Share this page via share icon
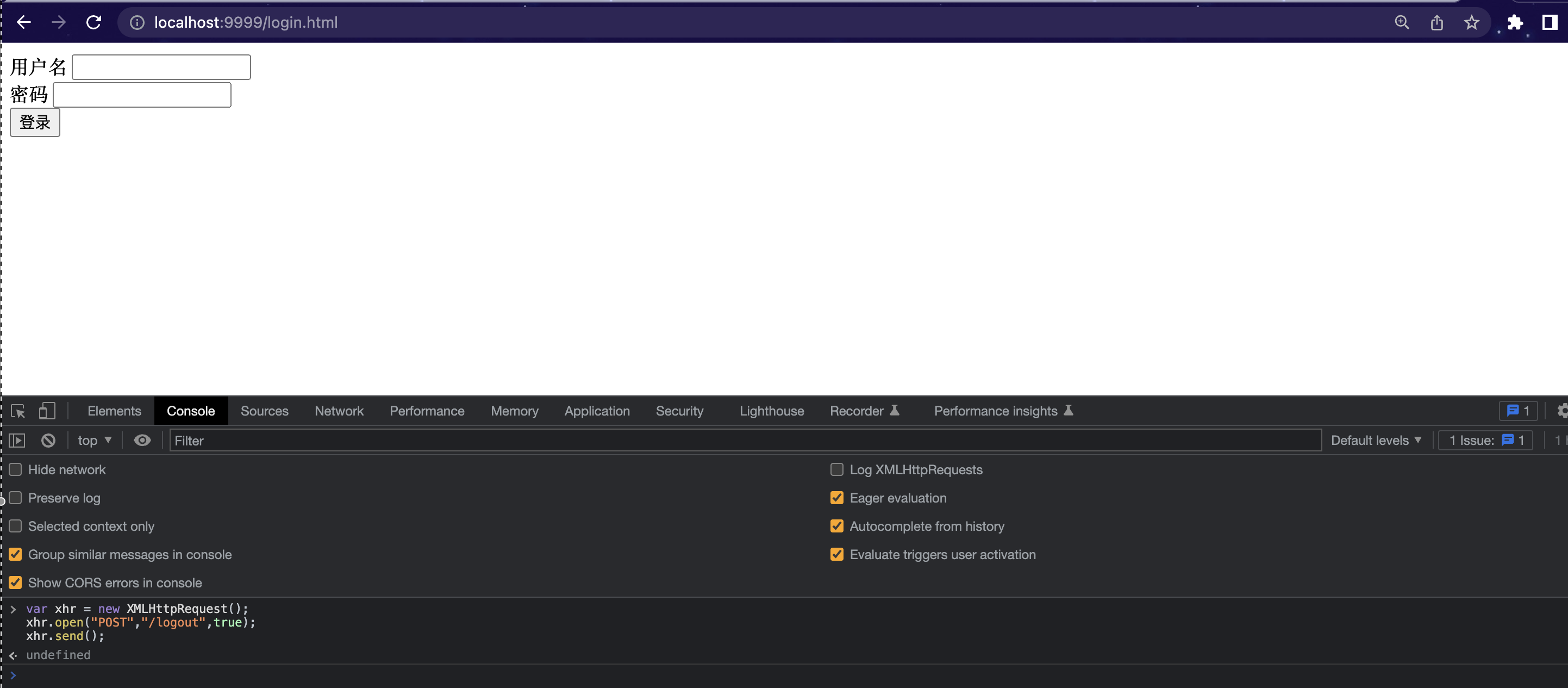The width and height of the screenshot is (1568, 688). coord(1436,22)
